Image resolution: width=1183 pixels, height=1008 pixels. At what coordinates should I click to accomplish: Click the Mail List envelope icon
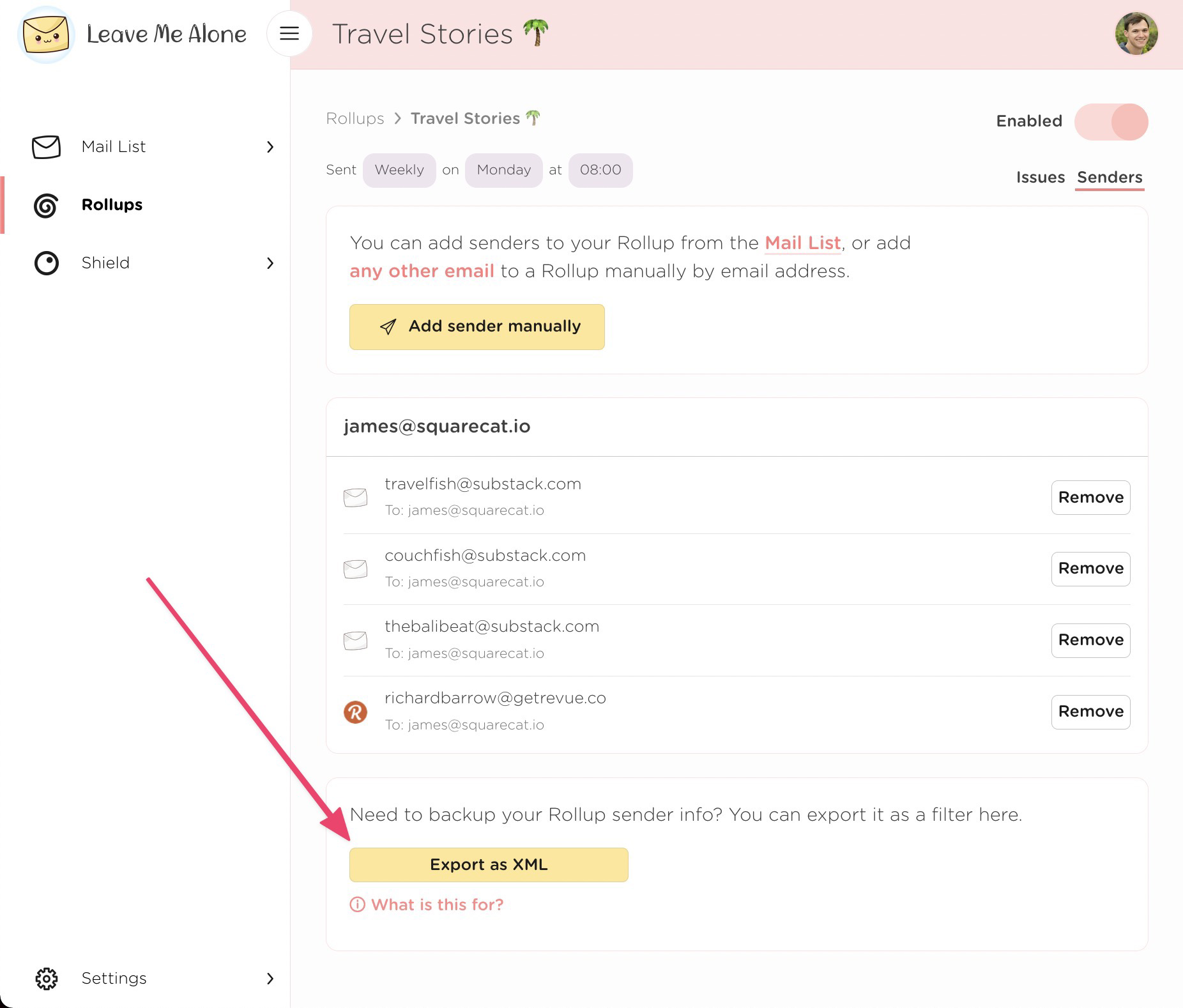click(x=46, y=147)
